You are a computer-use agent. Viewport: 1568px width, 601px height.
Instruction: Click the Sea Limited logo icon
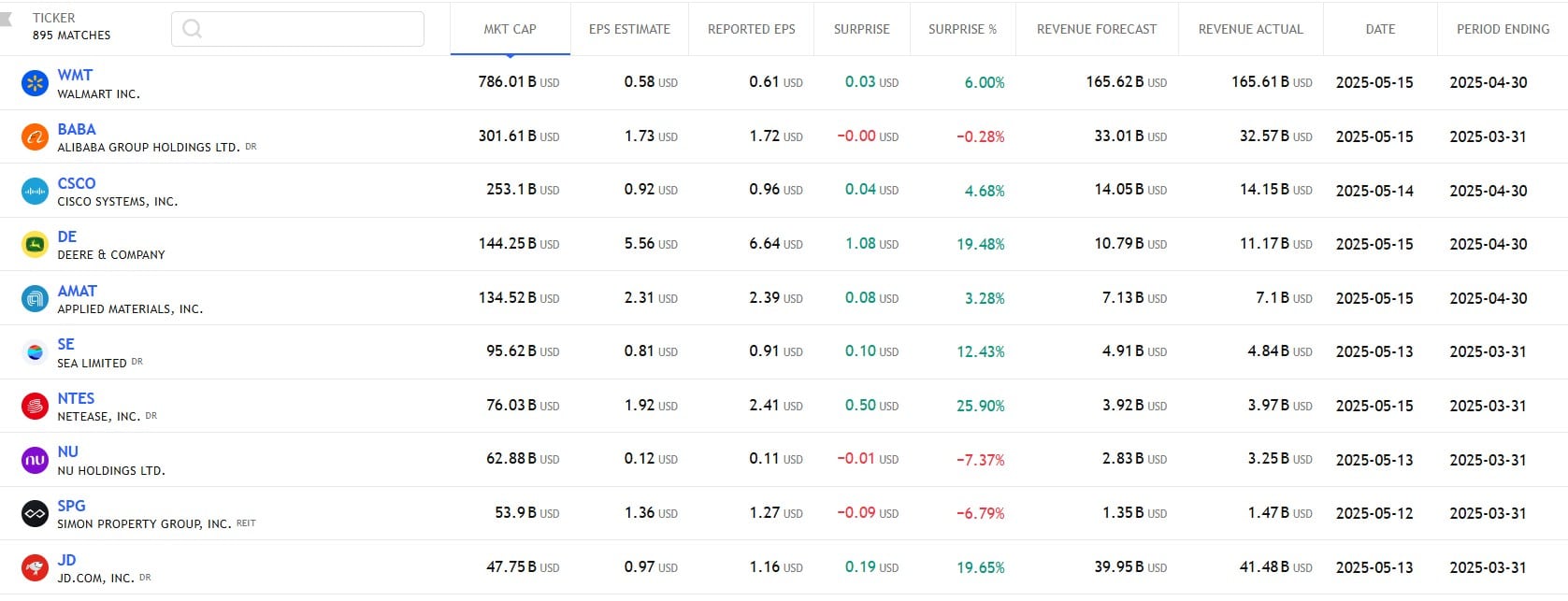click(x=35, y=352)
